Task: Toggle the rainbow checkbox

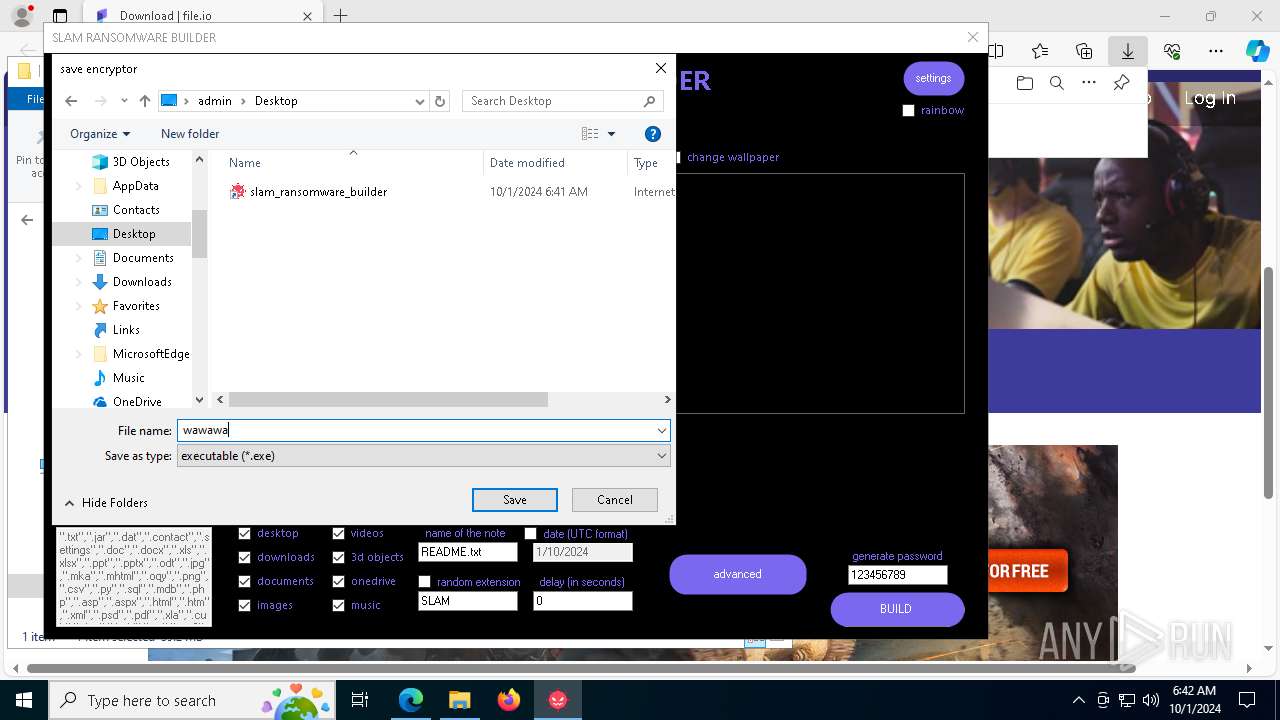Action: pyautogui.click(x=908, y=111)
